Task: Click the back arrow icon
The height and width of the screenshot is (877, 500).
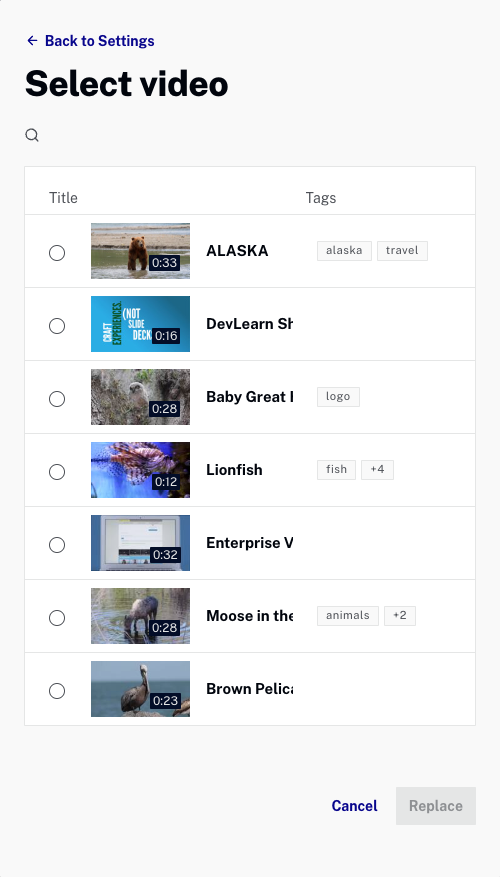Action: [x=32, y=41]
